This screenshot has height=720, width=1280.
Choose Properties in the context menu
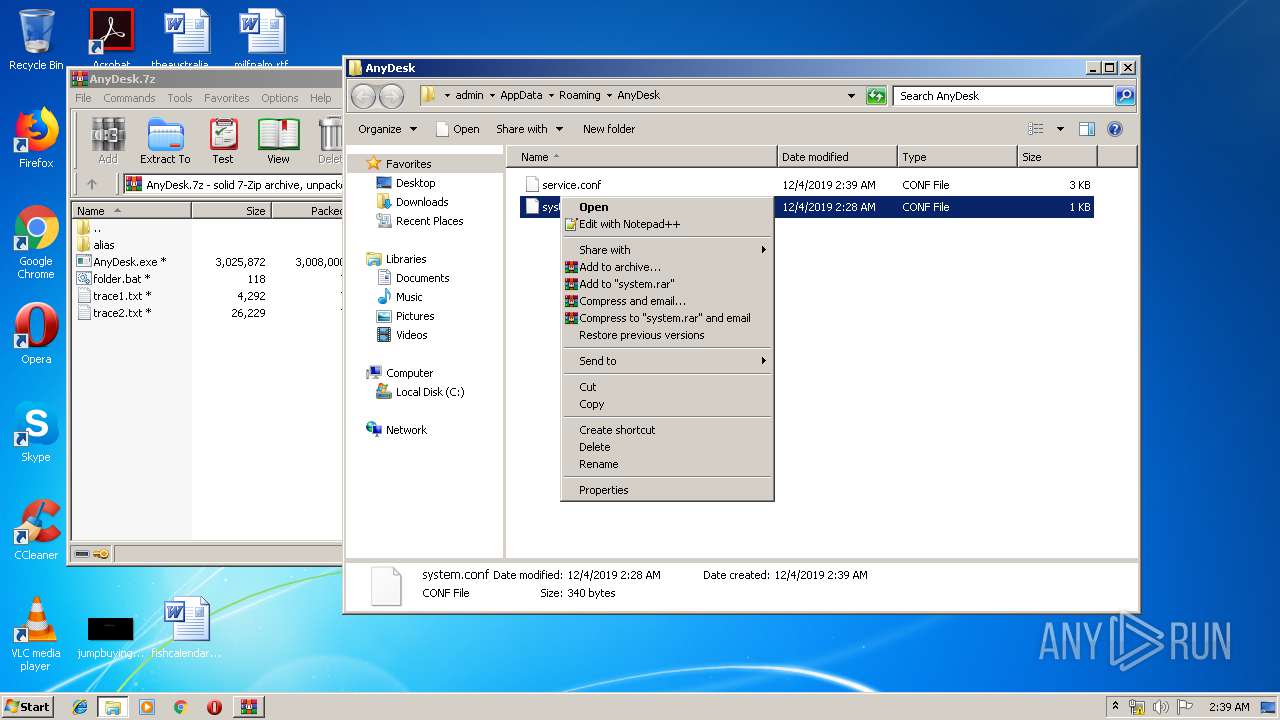(667, 490)
